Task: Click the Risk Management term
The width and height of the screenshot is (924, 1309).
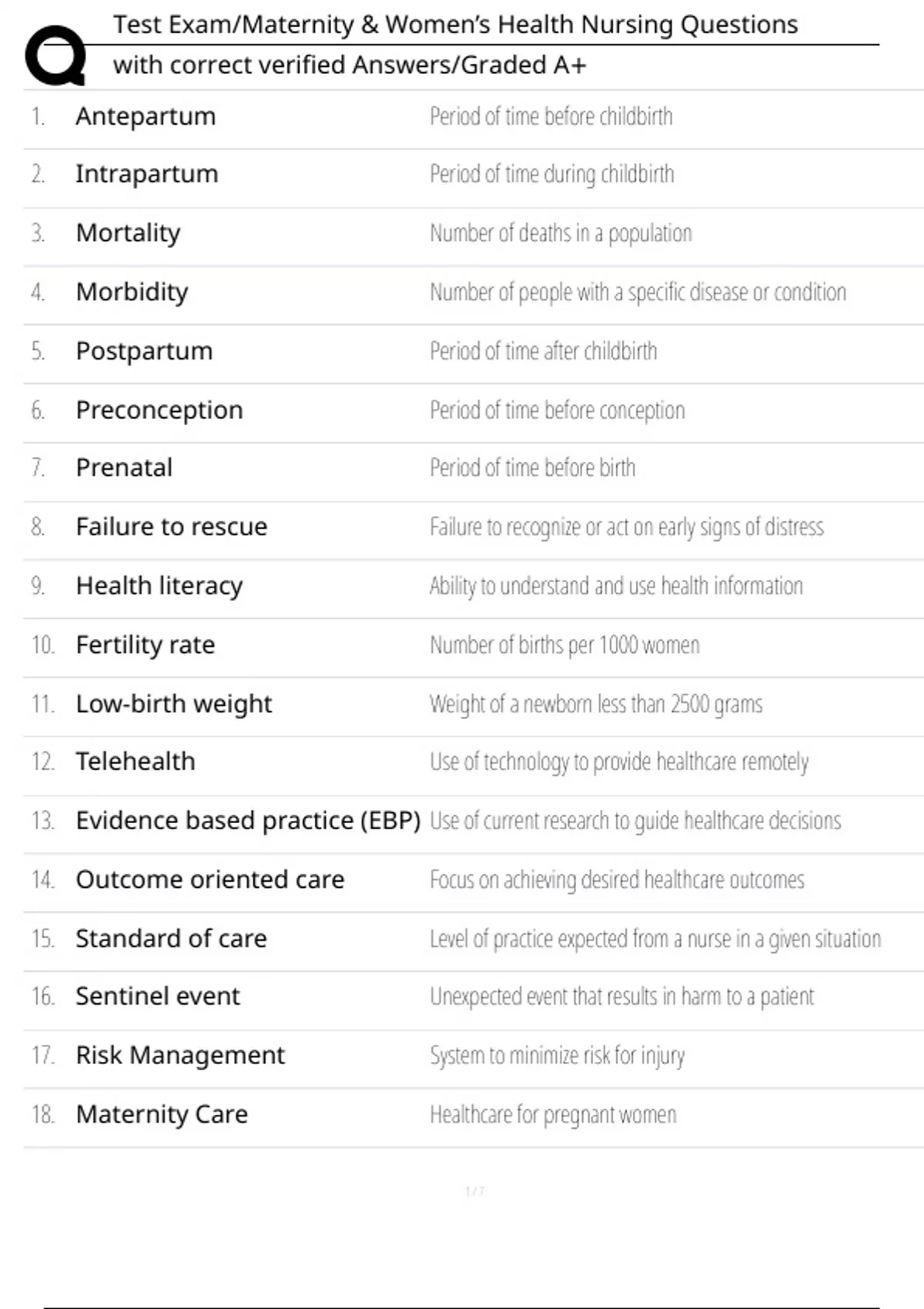Action: pyautogui.click(x=180, y=1055)
